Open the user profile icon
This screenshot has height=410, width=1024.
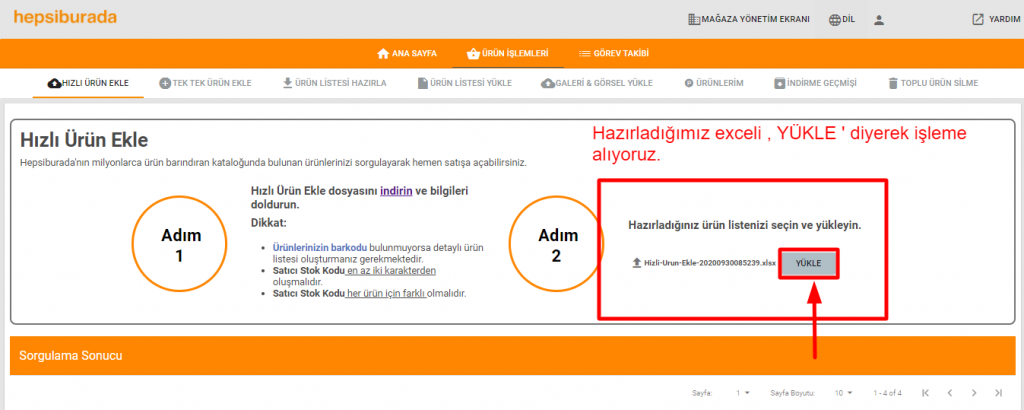point(879,19)
